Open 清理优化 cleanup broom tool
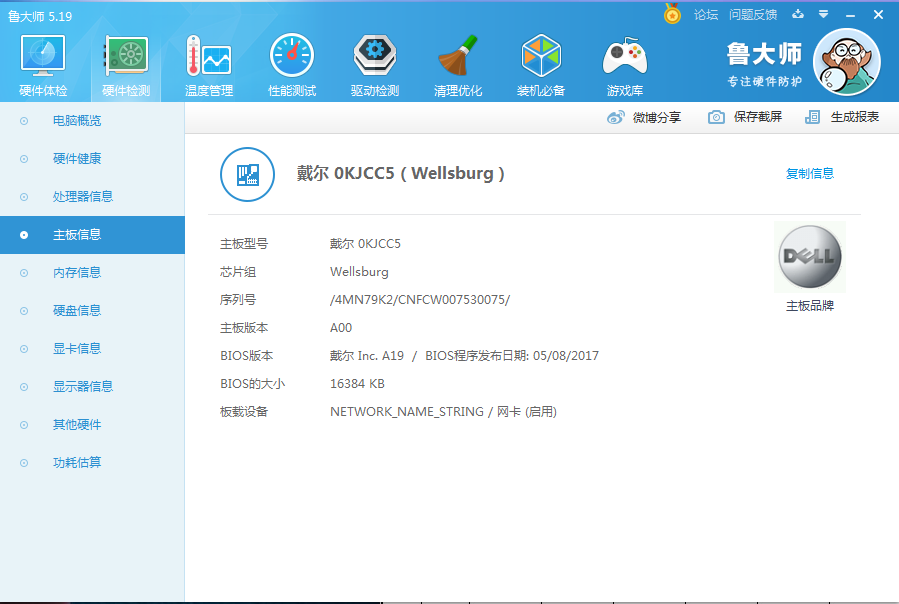This screenshot has height=604, width=899. pos(458,56)
